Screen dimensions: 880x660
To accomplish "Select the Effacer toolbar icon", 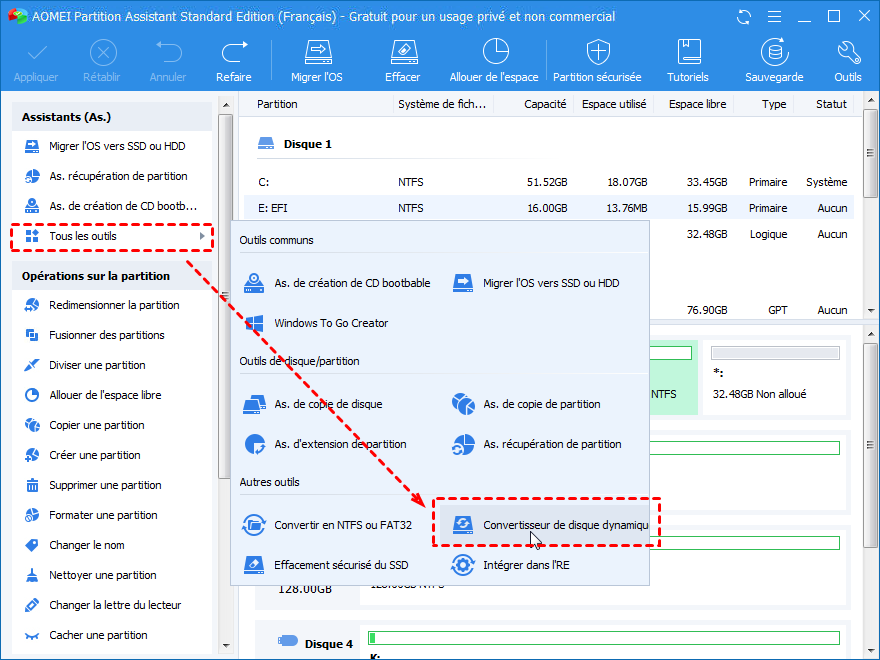I will point(402,61).
